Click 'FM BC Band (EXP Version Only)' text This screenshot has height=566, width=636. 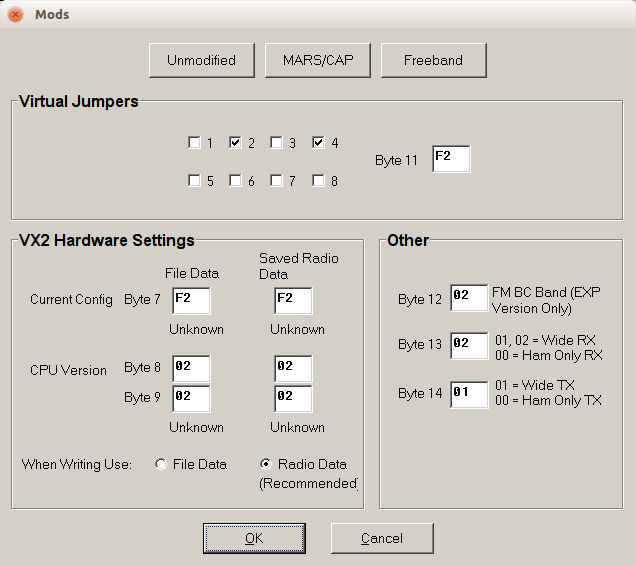[x=546, y=300]
